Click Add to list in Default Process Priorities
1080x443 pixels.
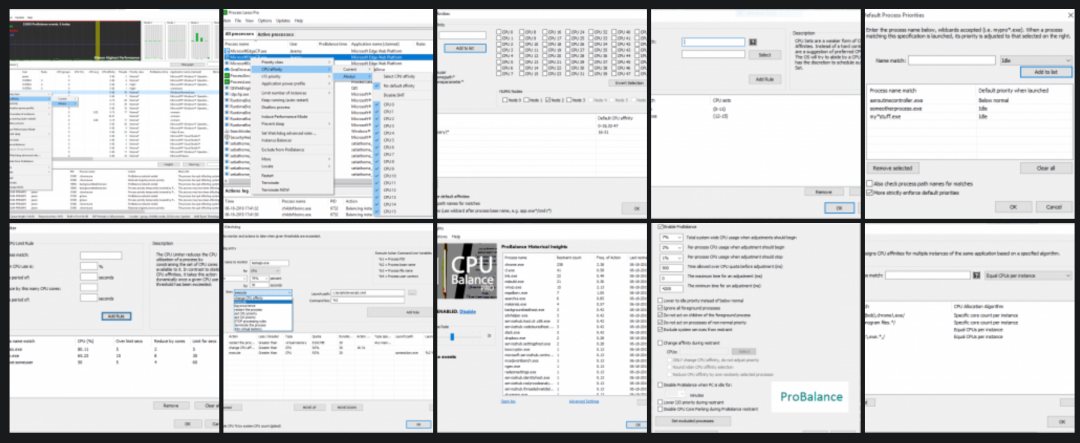pos(1045,72)
